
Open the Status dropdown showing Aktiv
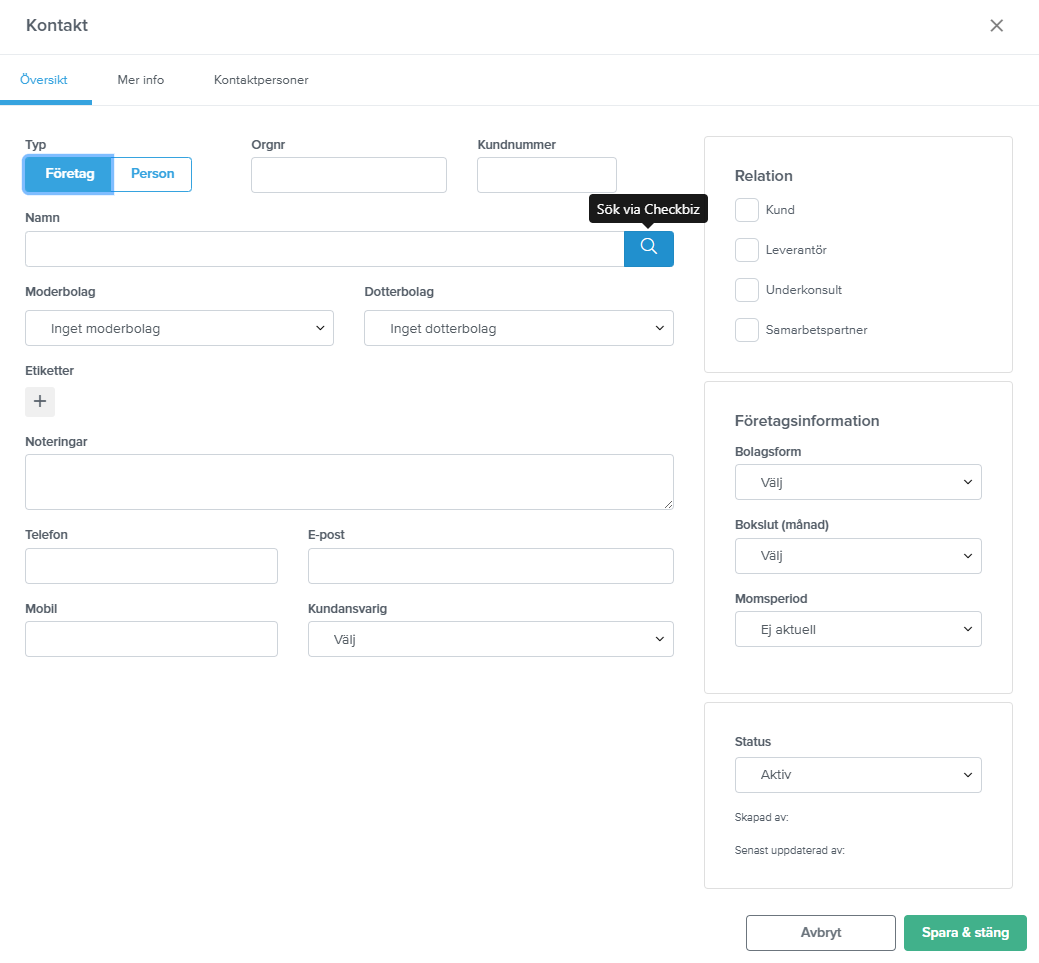point(857,774)
